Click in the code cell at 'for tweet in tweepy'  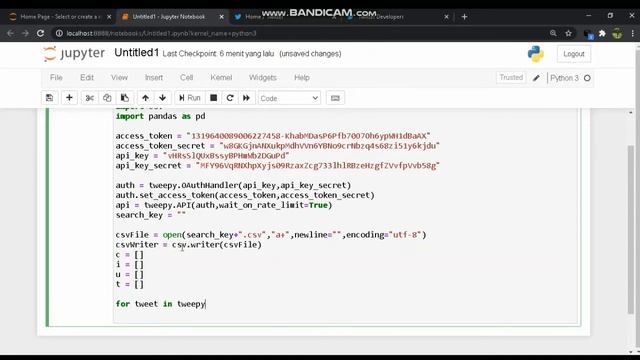[x=160, y=304]
